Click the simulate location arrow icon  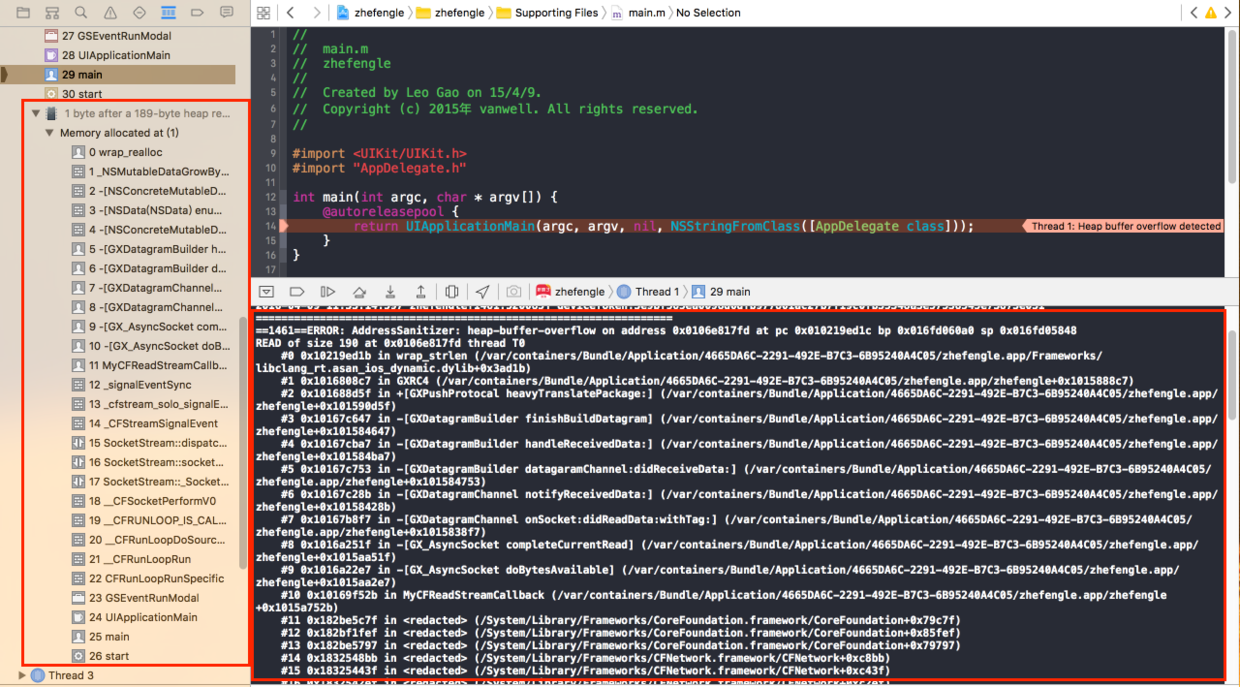(482, 292)
